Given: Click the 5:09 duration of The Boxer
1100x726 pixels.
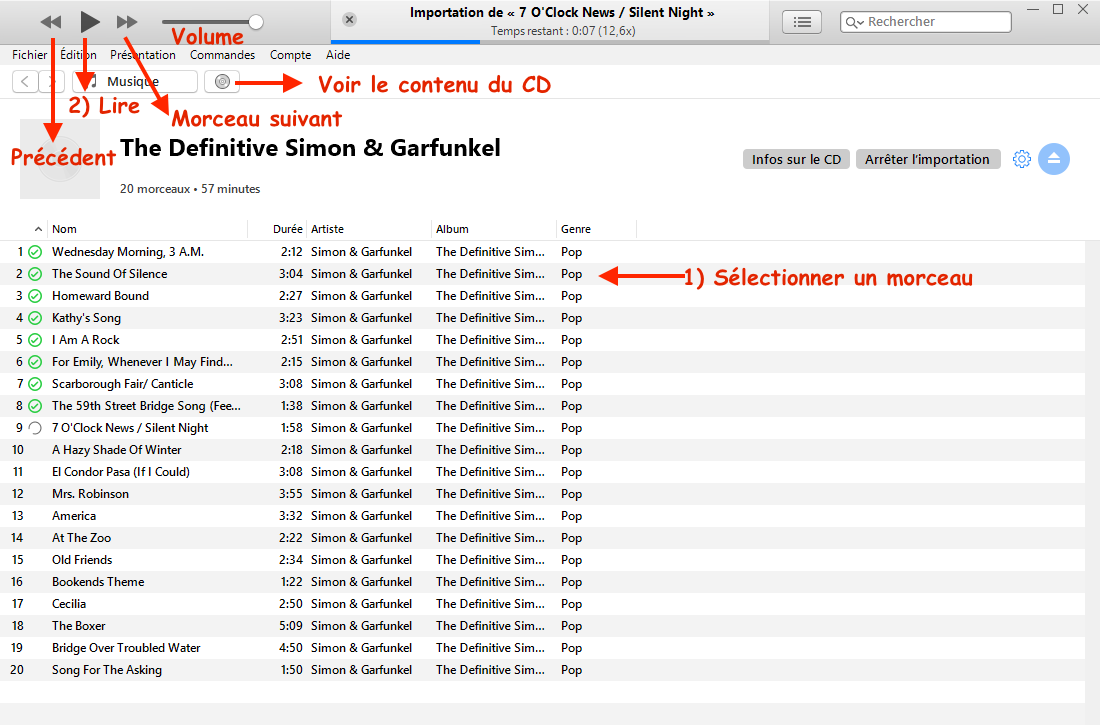Looking at the screenshot, I should [x=291, y=626].
